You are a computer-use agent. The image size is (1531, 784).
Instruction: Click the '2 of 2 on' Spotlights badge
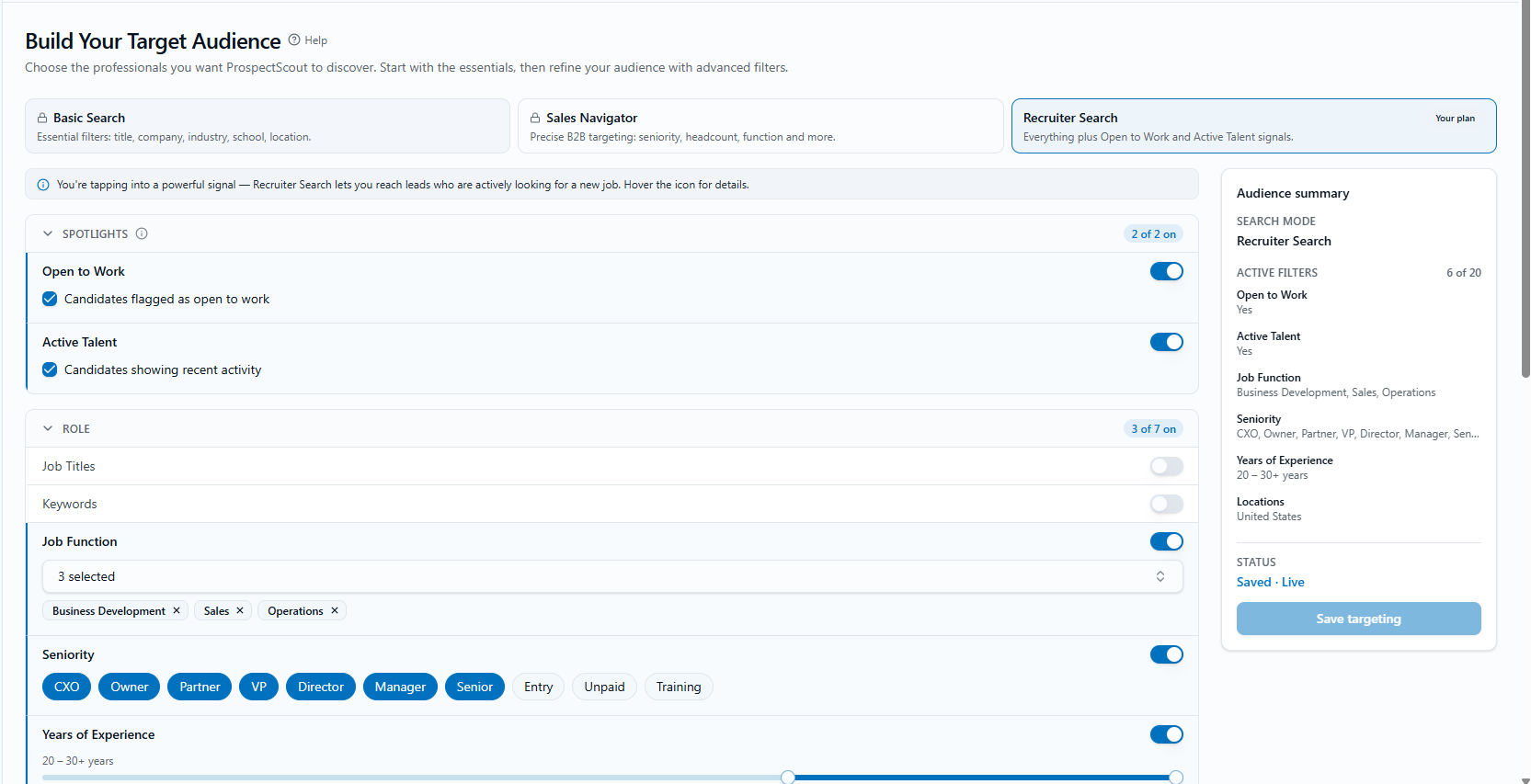tap(1153, 233)
